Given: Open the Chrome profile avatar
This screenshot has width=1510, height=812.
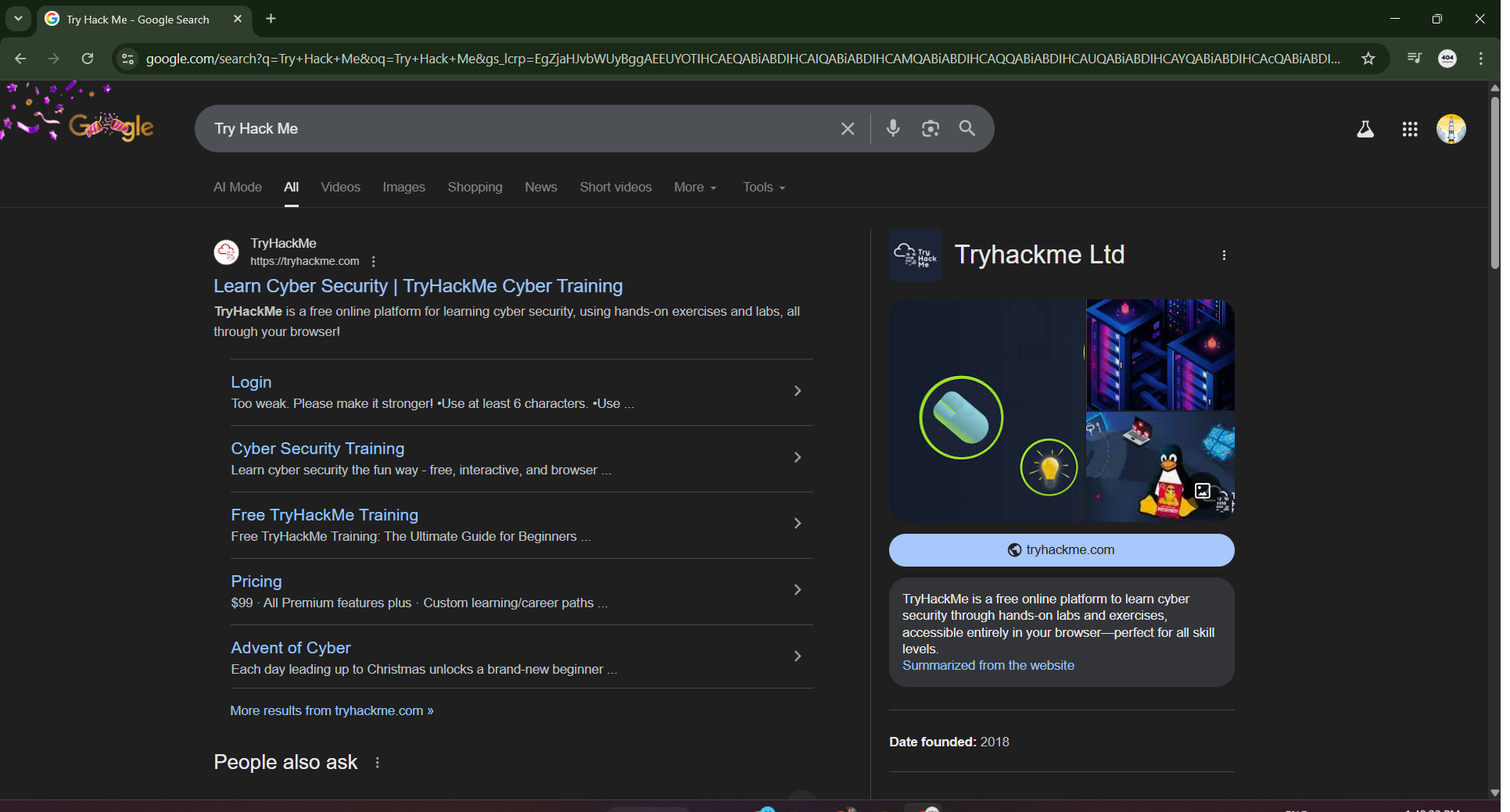Looking at the screenshot, I should click(1447, 59).
